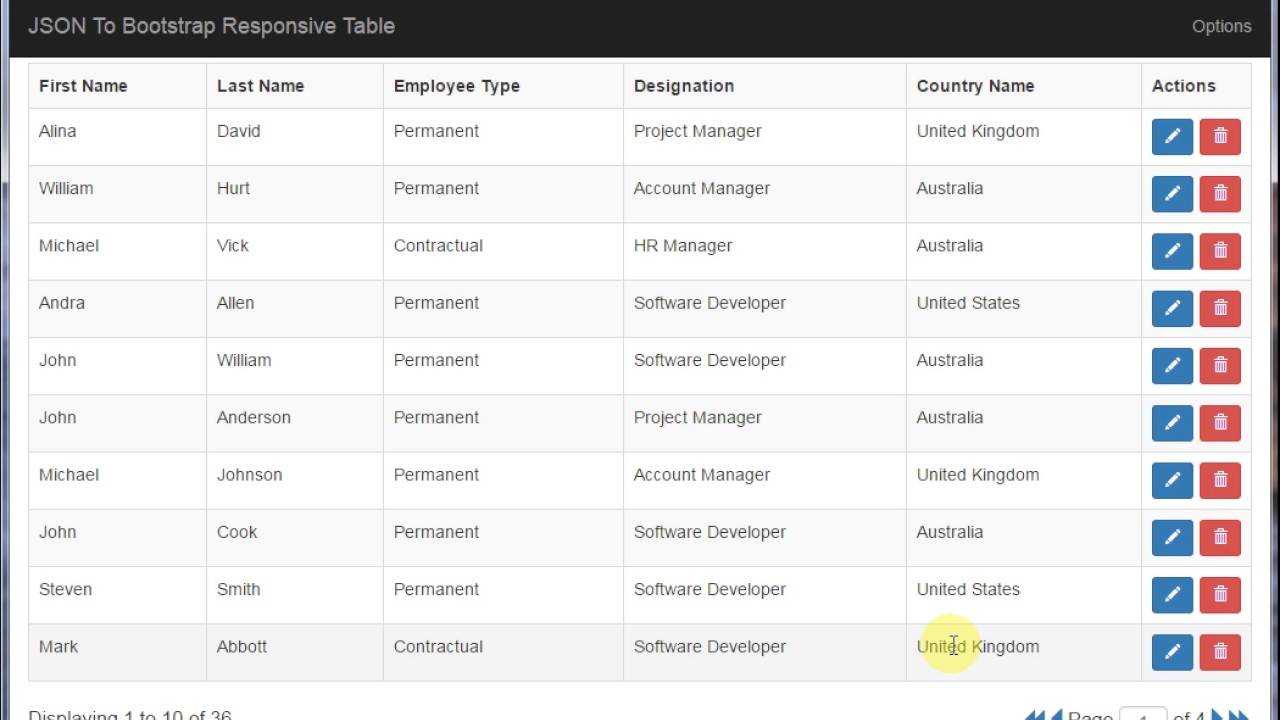Edit the Michael Johnson entry
Viewport: 1280px width, 720px height.
pyautogui.click(x=1172, y=480)
